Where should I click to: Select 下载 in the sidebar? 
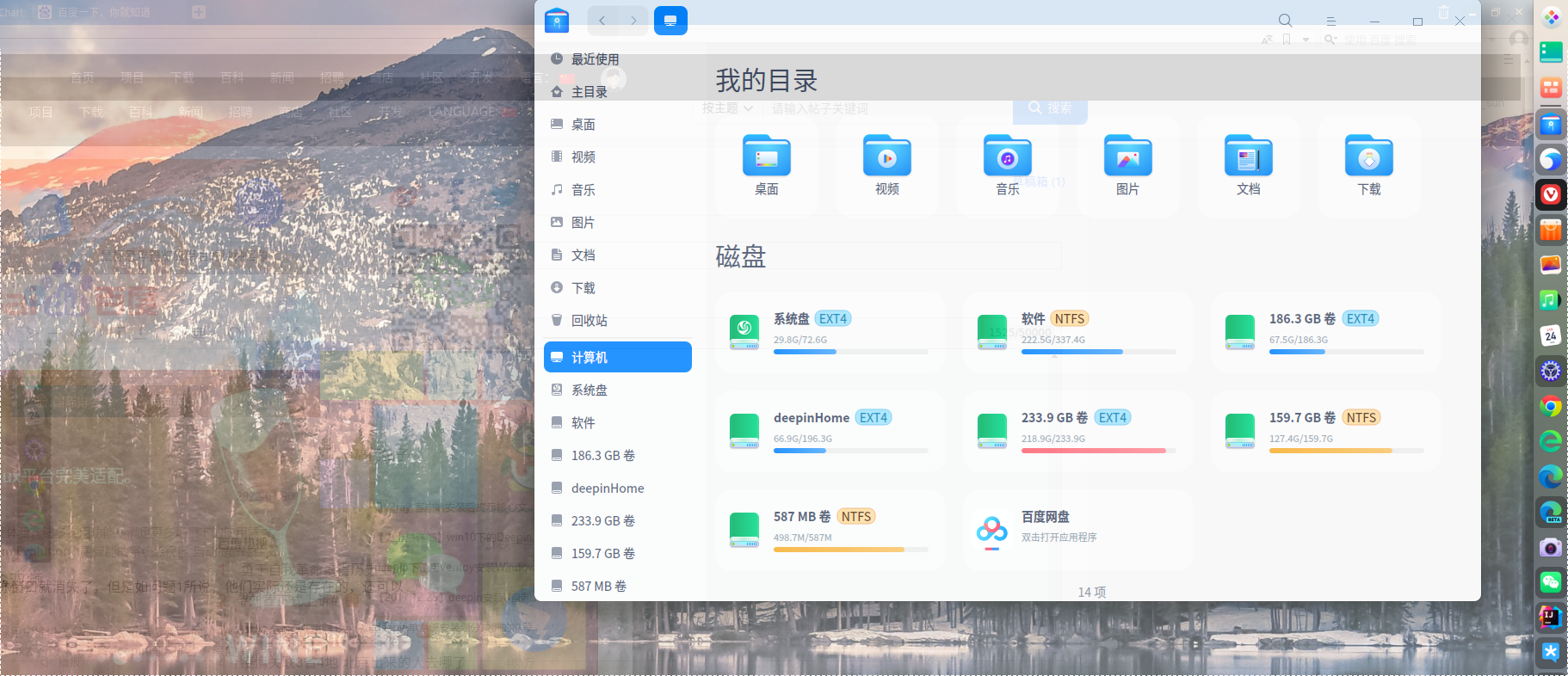coord(618,288)
